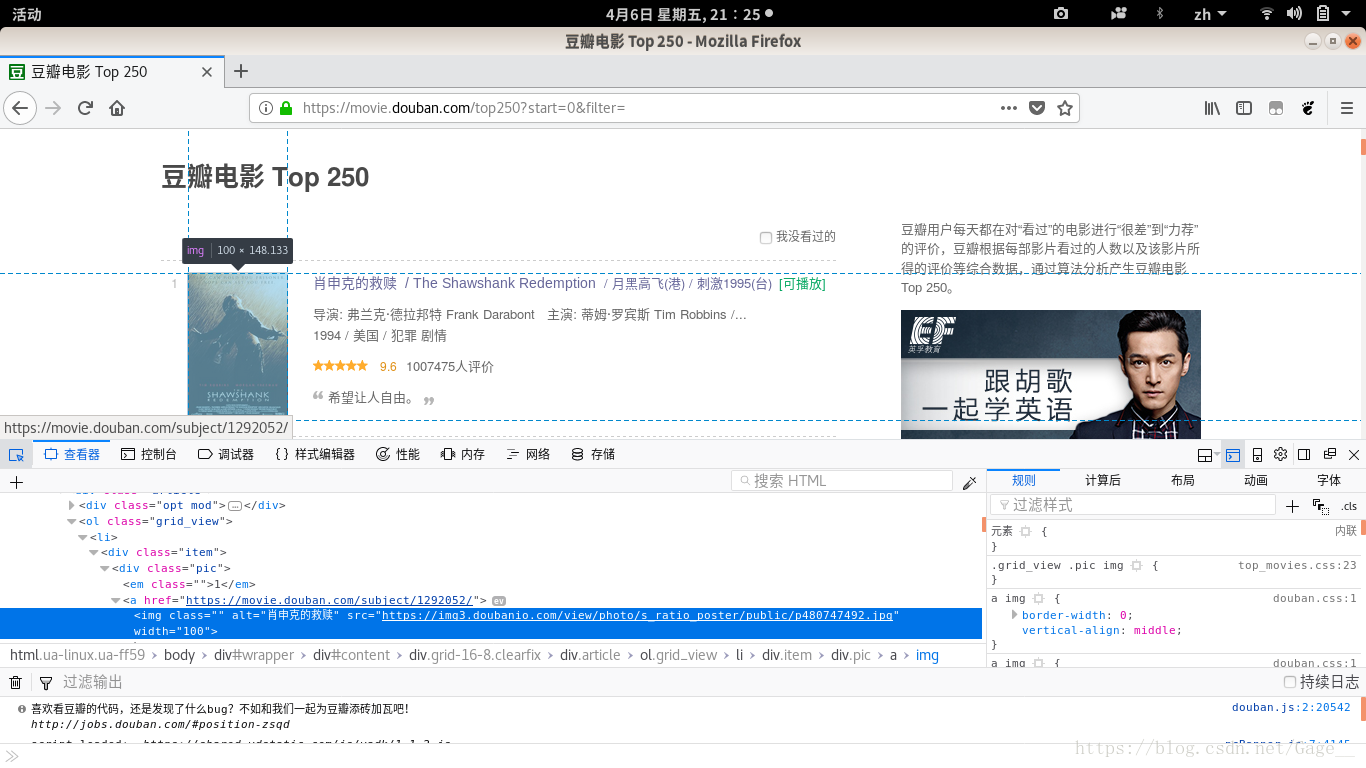Select the 查看器 inspector tab
Screen dimensions: 1366x768
pos(72,455)
